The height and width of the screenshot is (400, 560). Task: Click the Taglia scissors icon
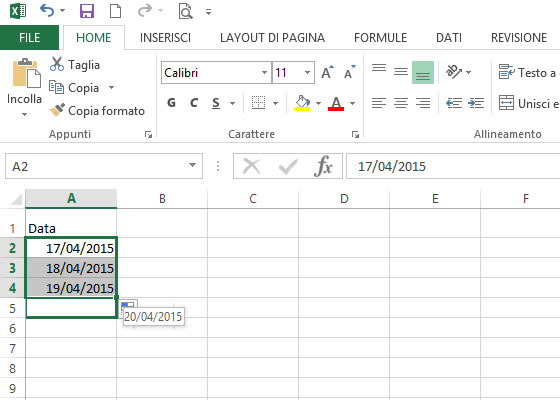click(57, 64)
